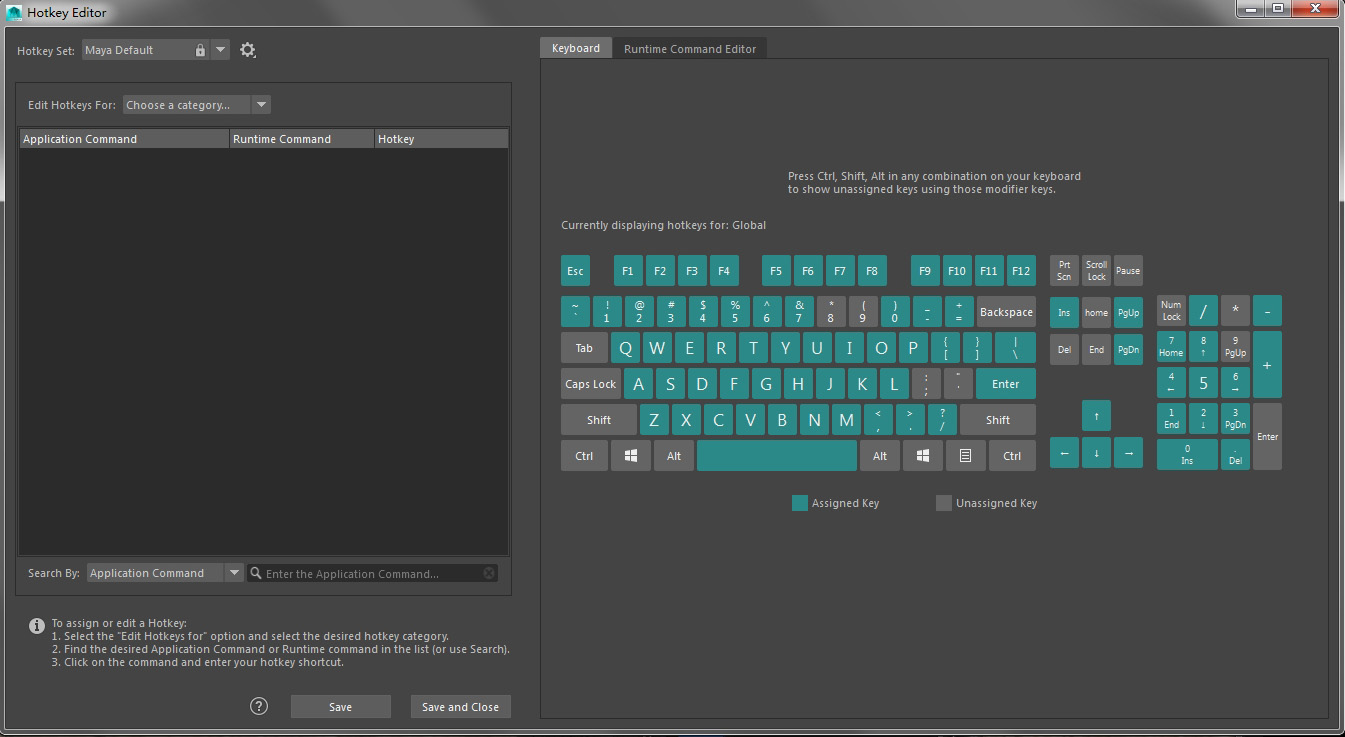Click the Save and Close button

coord(460,707)
